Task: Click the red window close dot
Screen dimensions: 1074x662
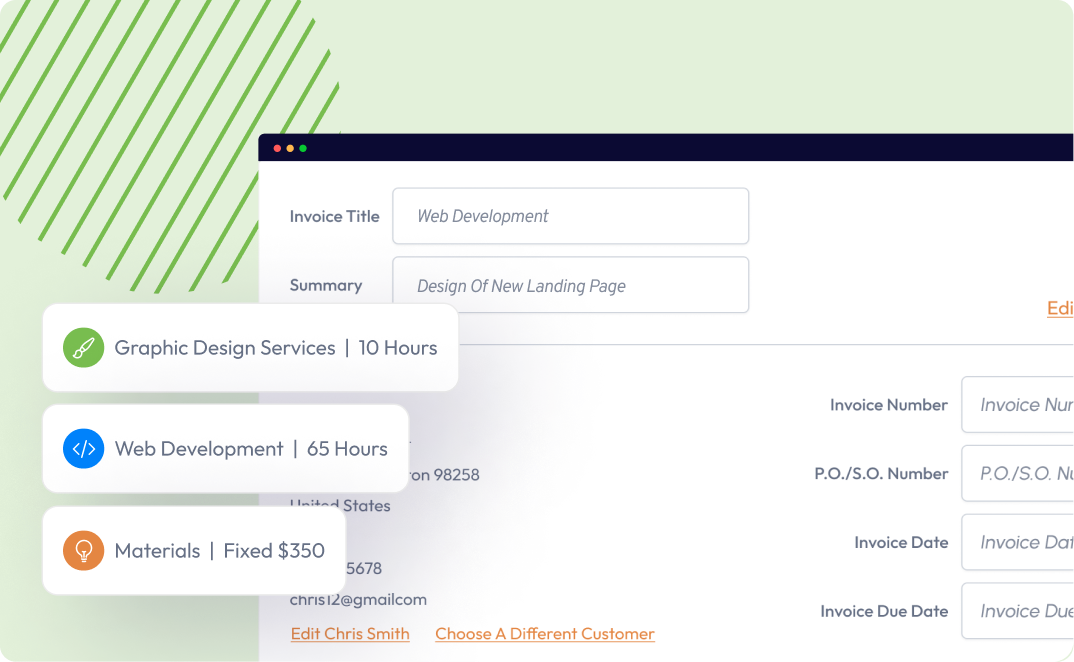Action: (x=277, y=148)
